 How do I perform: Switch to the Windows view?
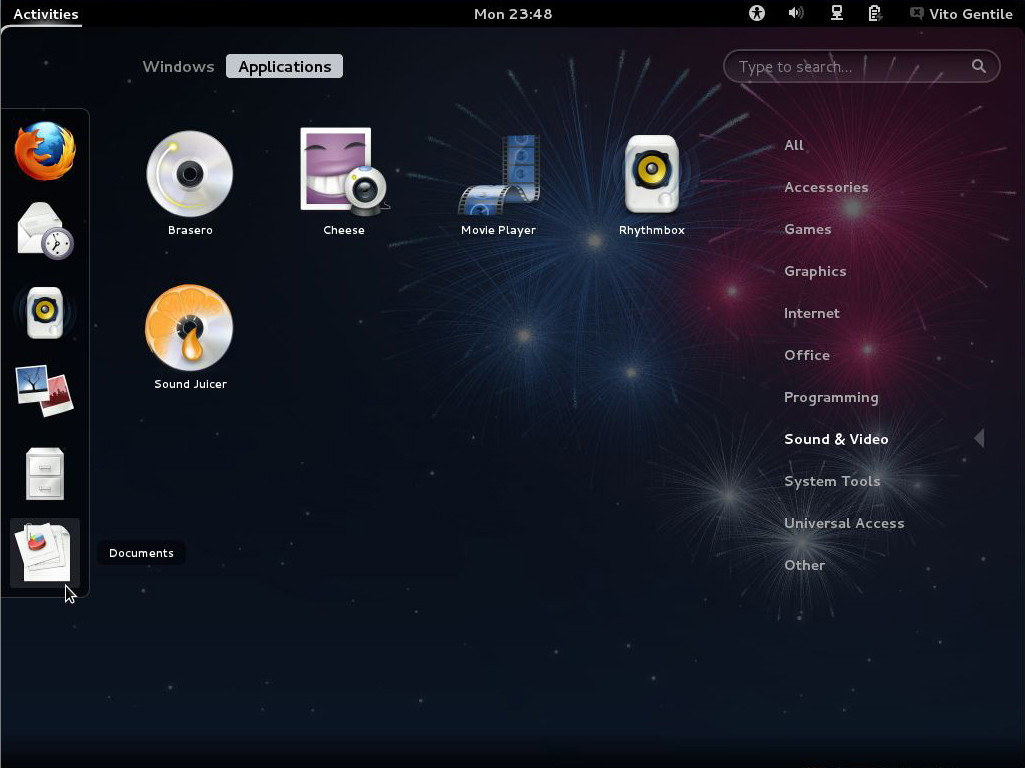(178, 67)
